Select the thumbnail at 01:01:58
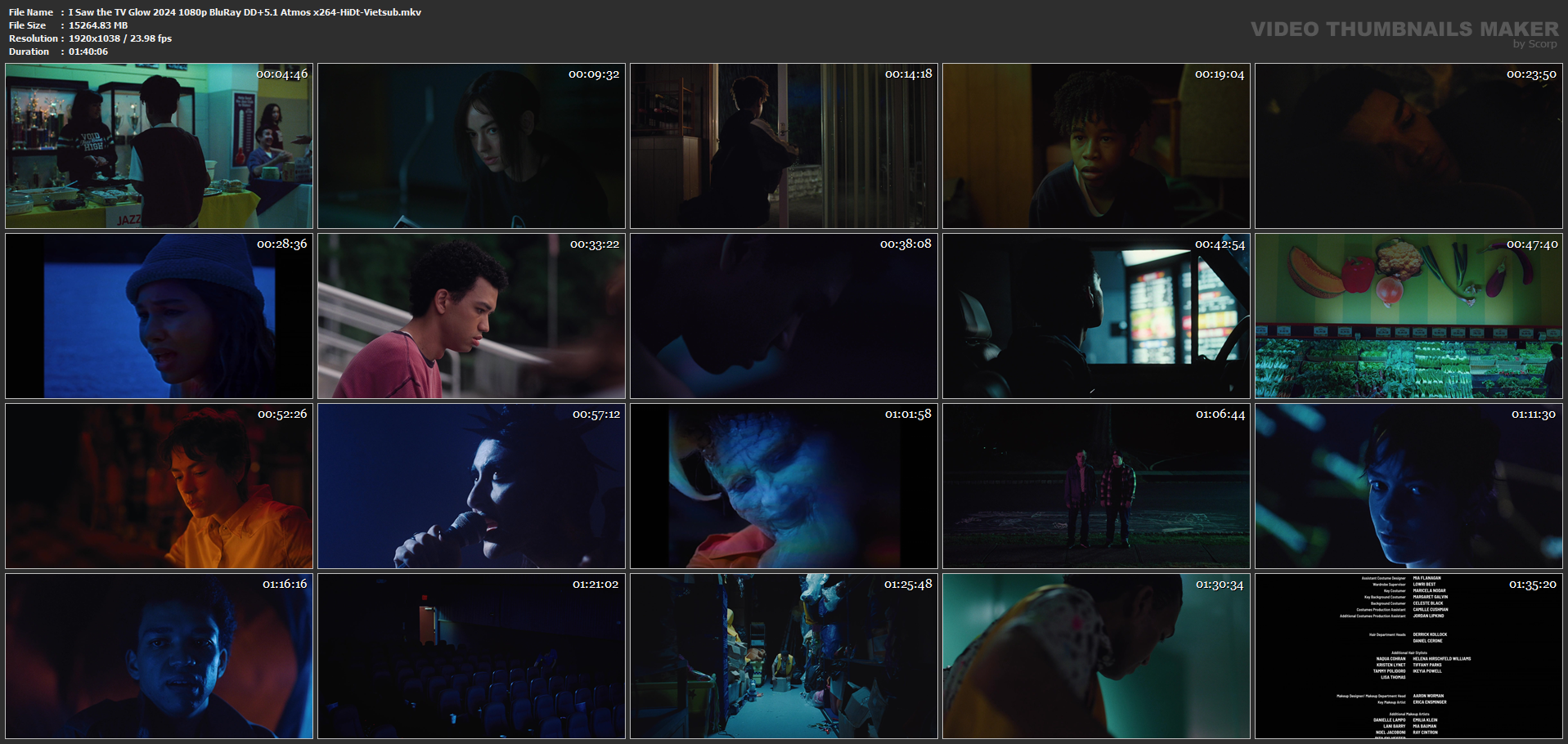 (x=784, y=486)
